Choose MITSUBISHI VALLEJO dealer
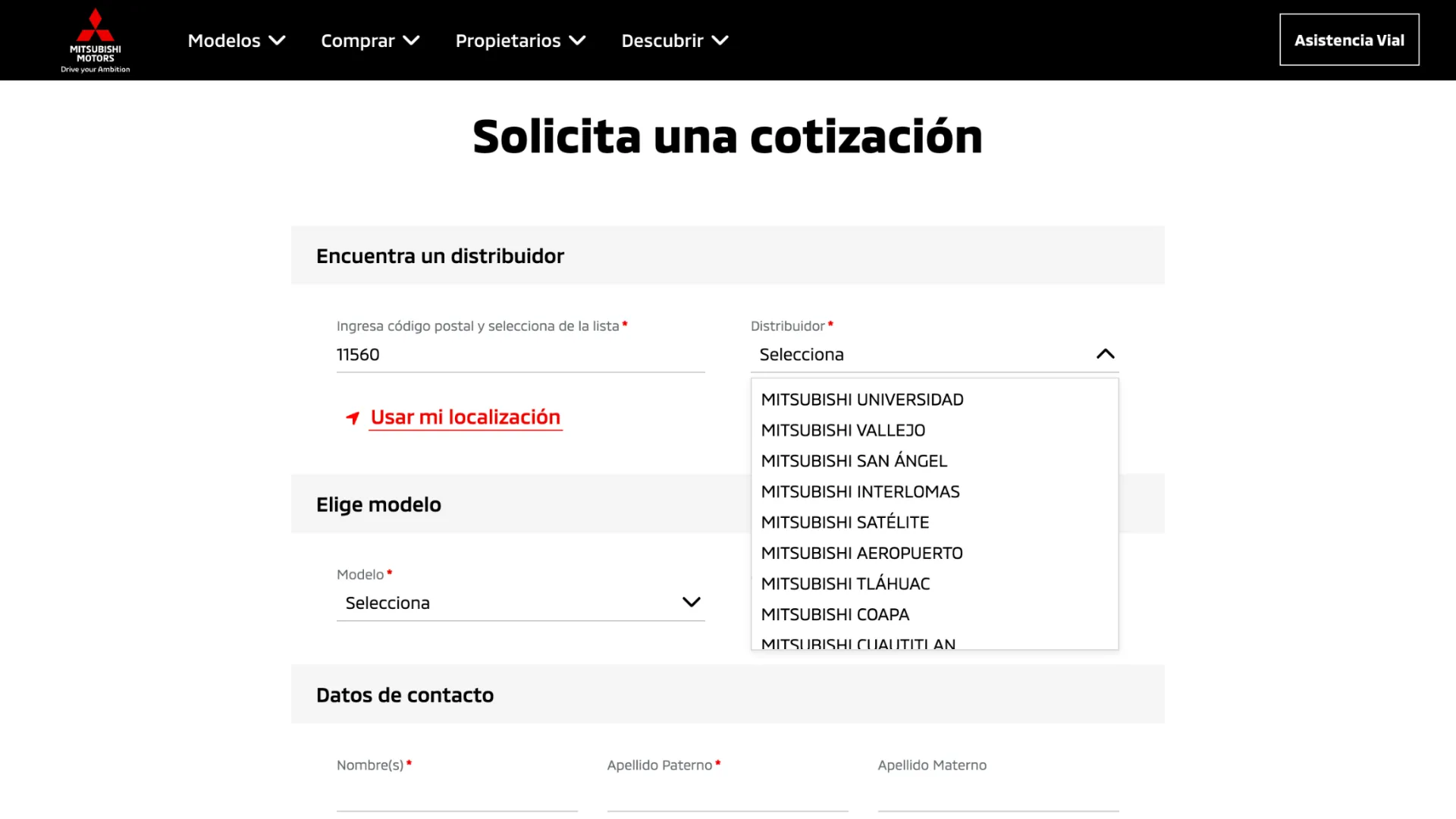Screen dimensions: 1456x819 (843, 431)
